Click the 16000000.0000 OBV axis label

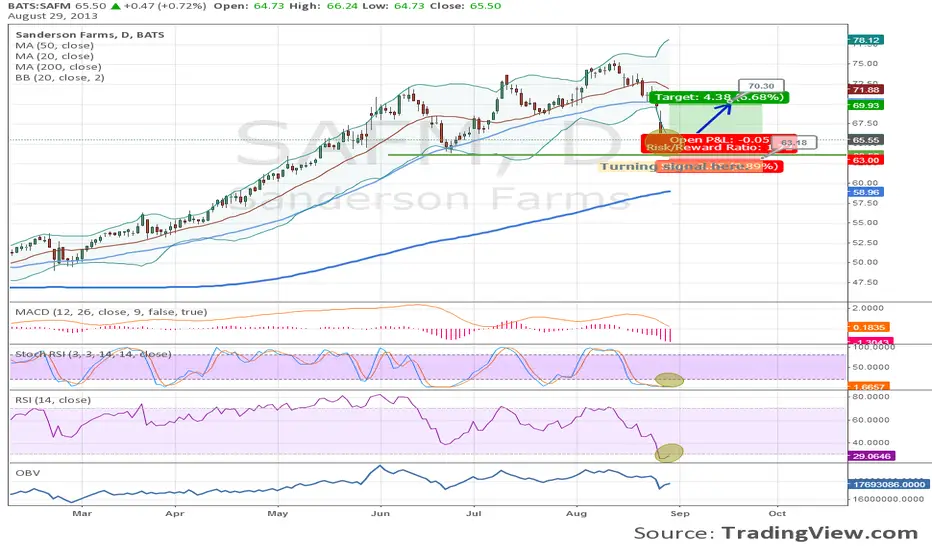tap(889, 499)
